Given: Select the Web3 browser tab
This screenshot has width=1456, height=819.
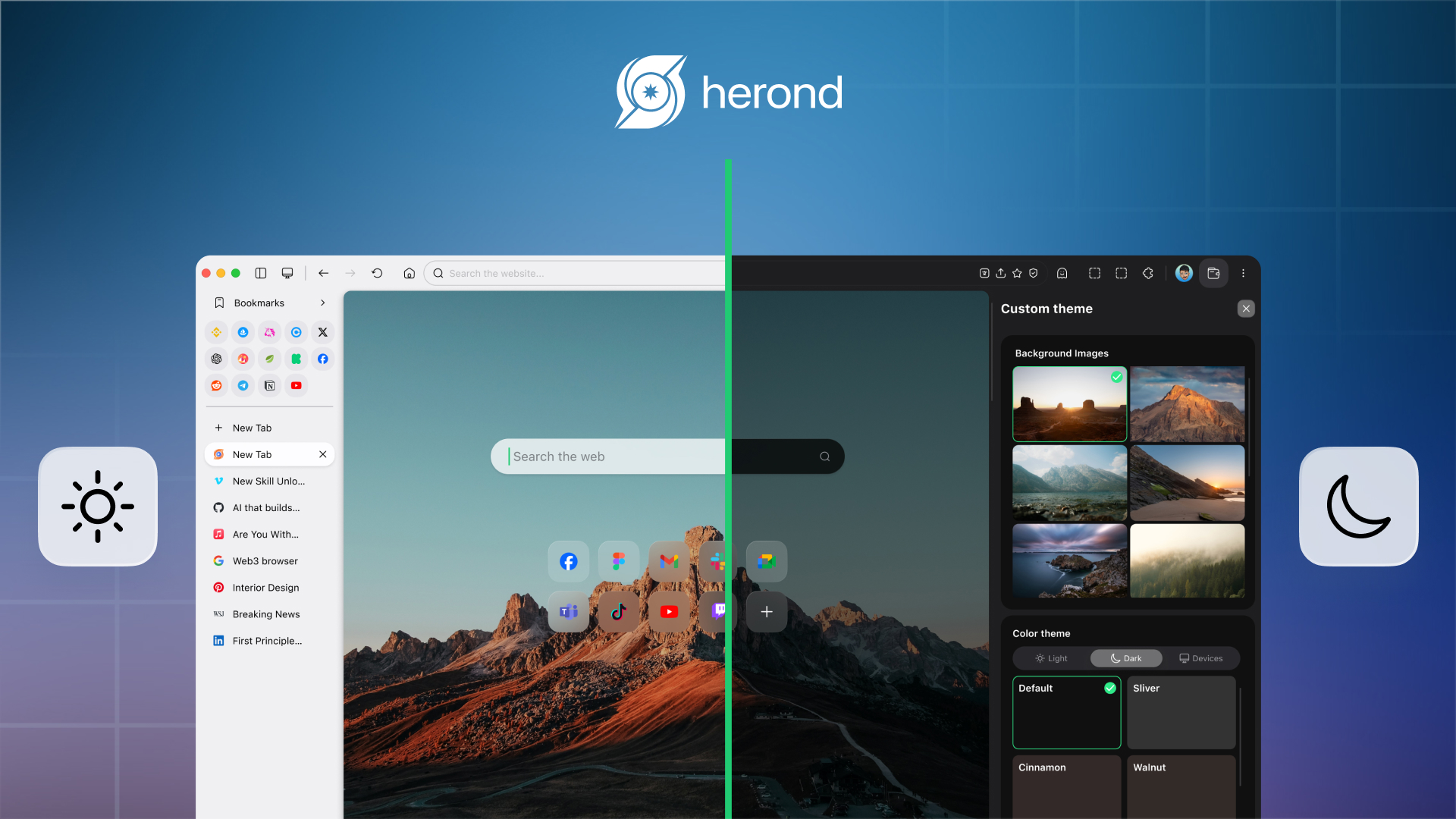Looking at the screenshot, I should pyautogui.click(x=265, y=560).
